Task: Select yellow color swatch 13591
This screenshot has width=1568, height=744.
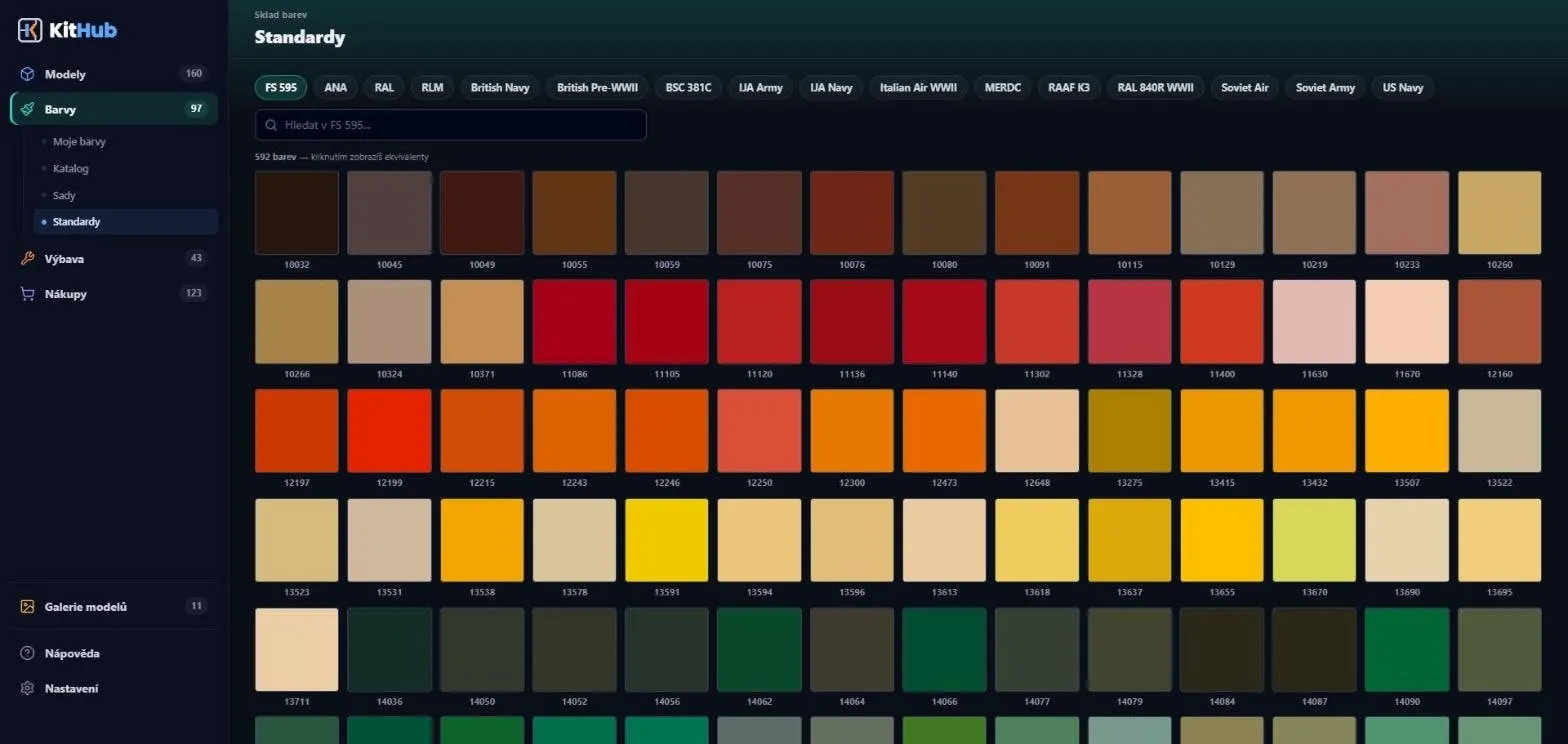Action: pyautogui.click(x=667, y=540)
